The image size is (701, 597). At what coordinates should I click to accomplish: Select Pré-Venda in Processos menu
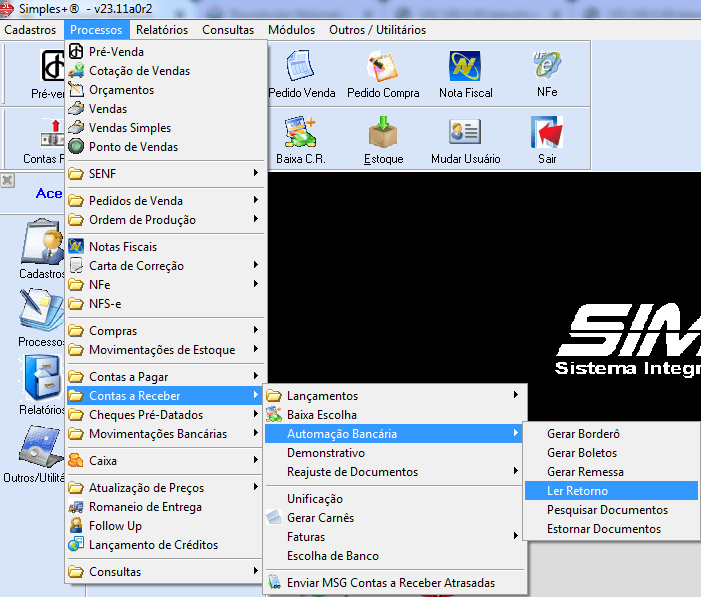pyautogui.click(x=166, y=52)
